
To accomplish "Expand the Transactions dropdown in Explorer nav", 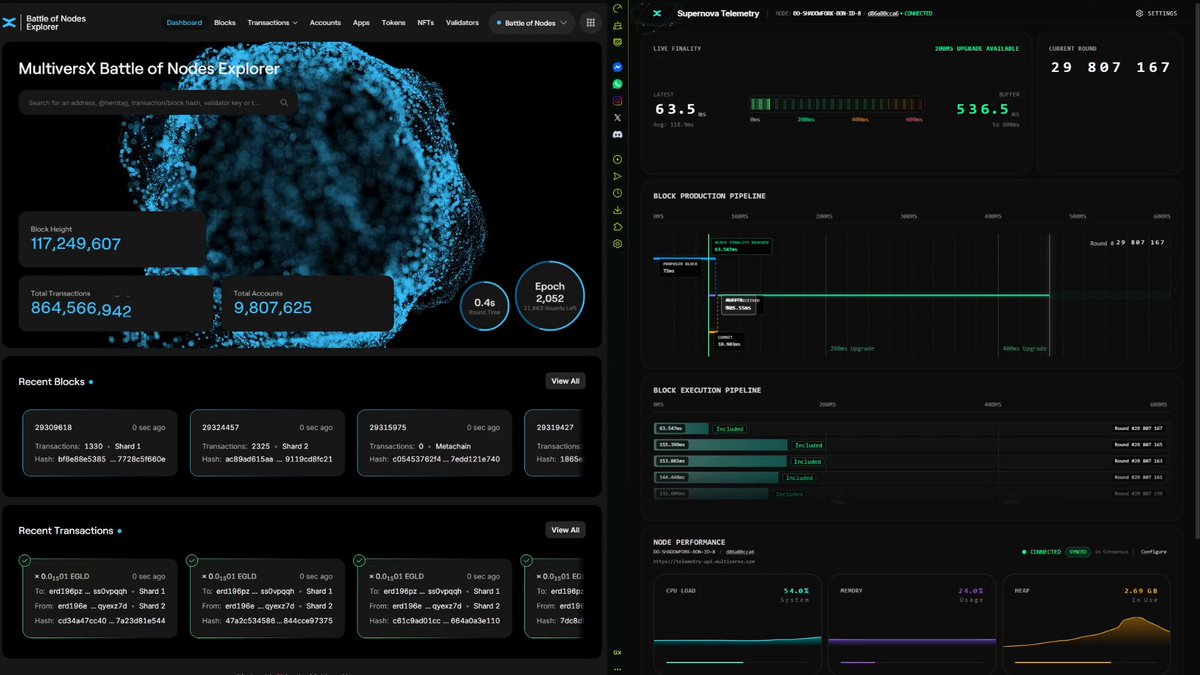I will tap(273, 22).
